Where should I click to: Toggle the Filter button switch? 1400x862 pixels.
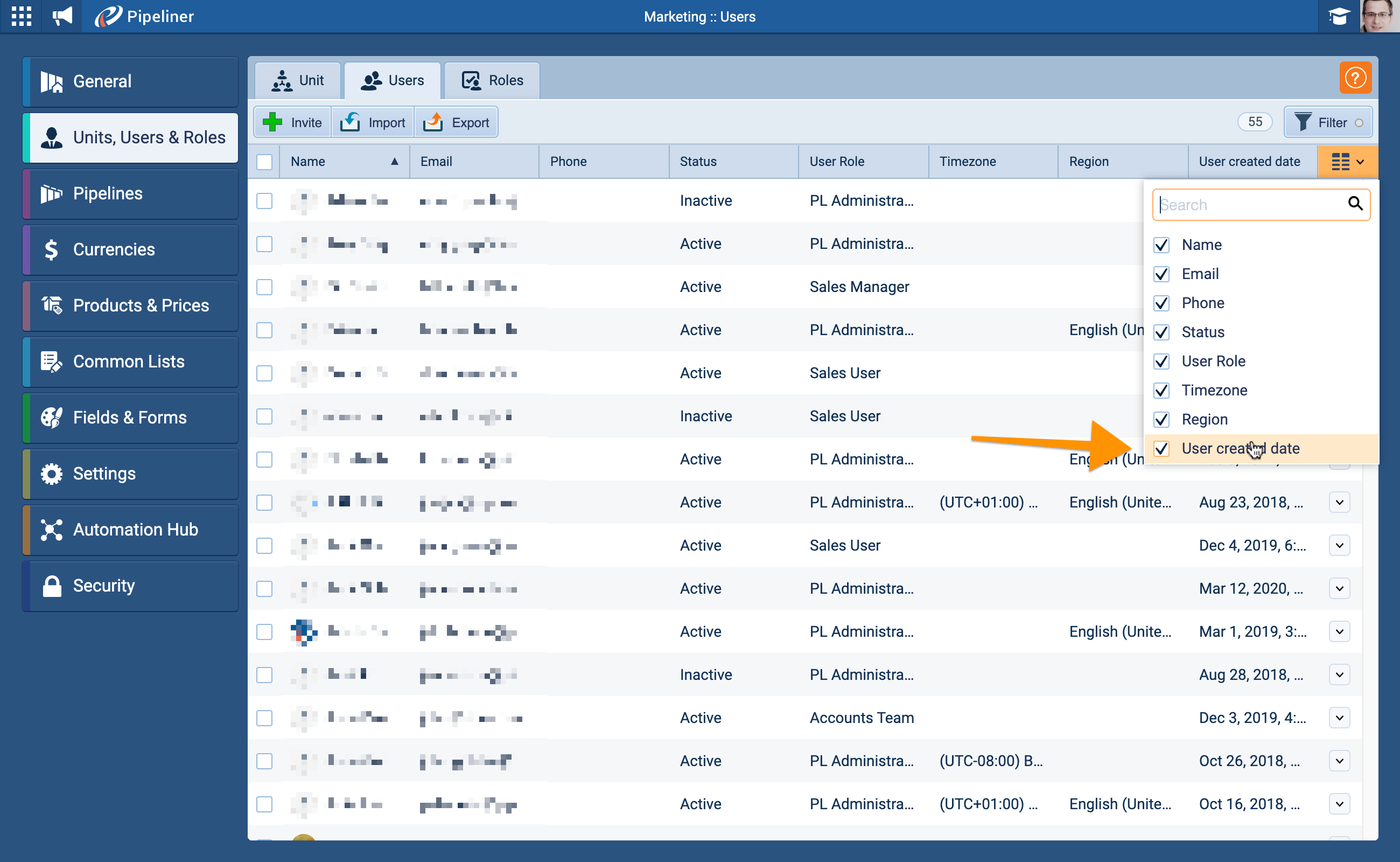(x=1359, y=123)
